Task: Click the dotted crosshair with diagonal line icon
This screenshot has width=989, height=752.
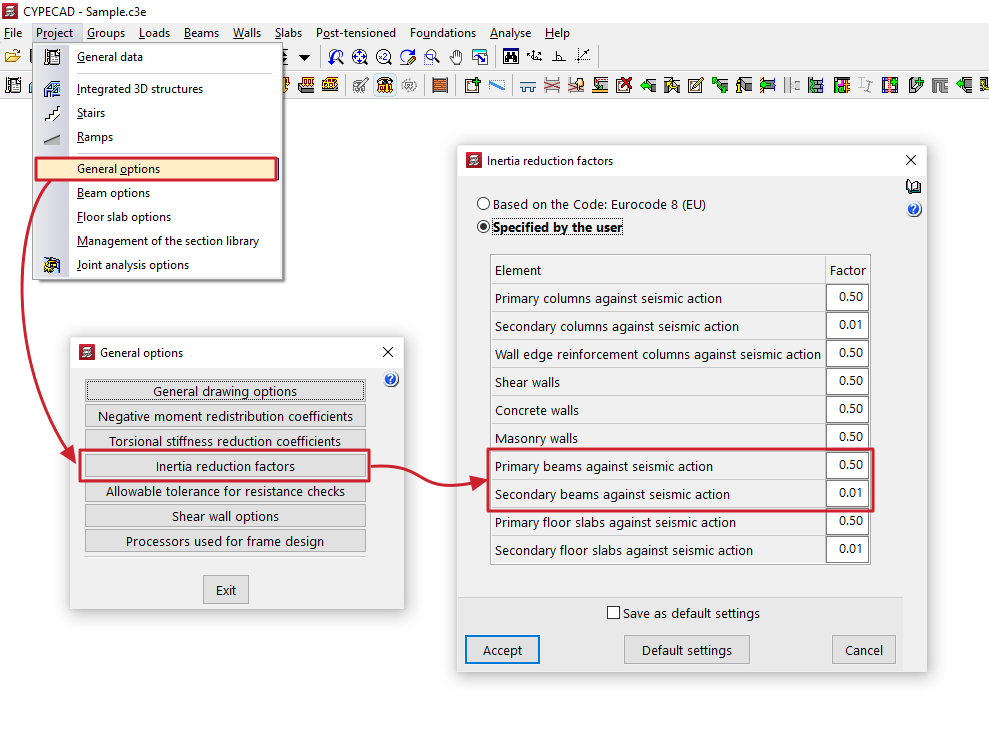Action: [x=583, y=57]
